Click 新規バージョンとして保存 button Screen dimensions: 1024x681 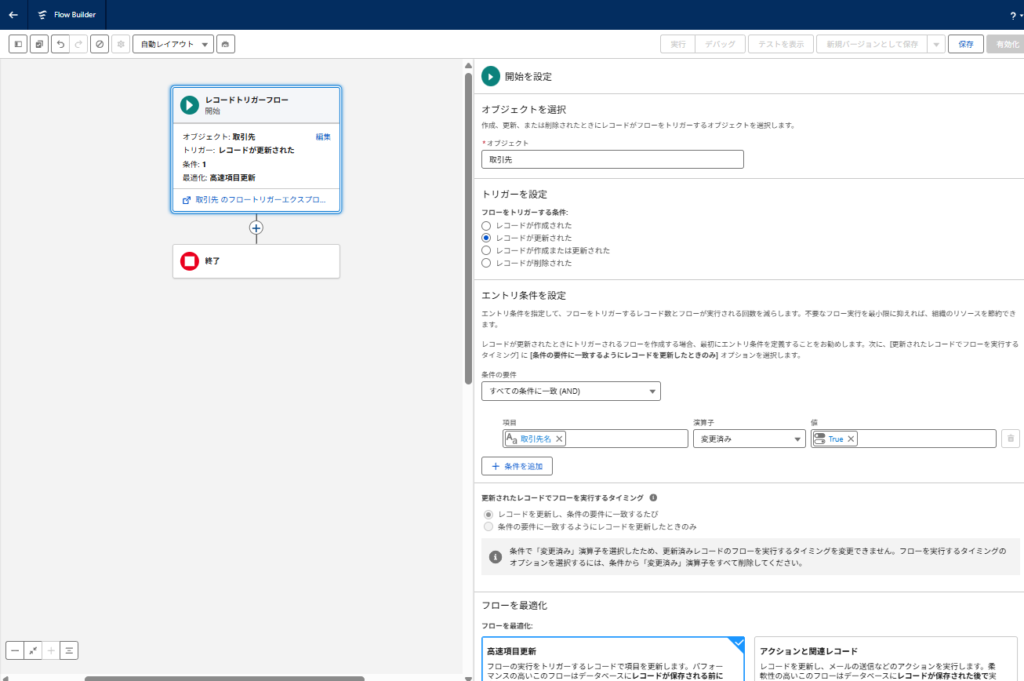pyautogui.click(x=872, y=44)
